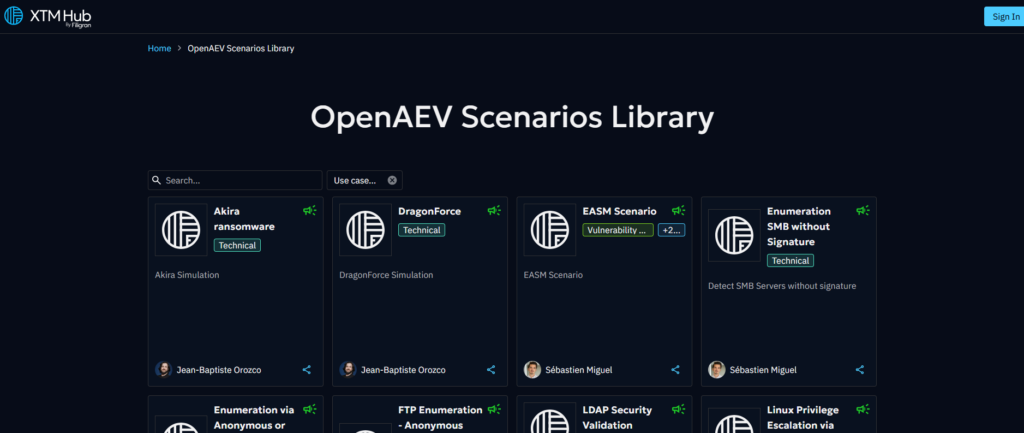Click megaphone icon on Akira ransomware card
The width and height of the screenshot is (1024, 433).
pos(310,211)
